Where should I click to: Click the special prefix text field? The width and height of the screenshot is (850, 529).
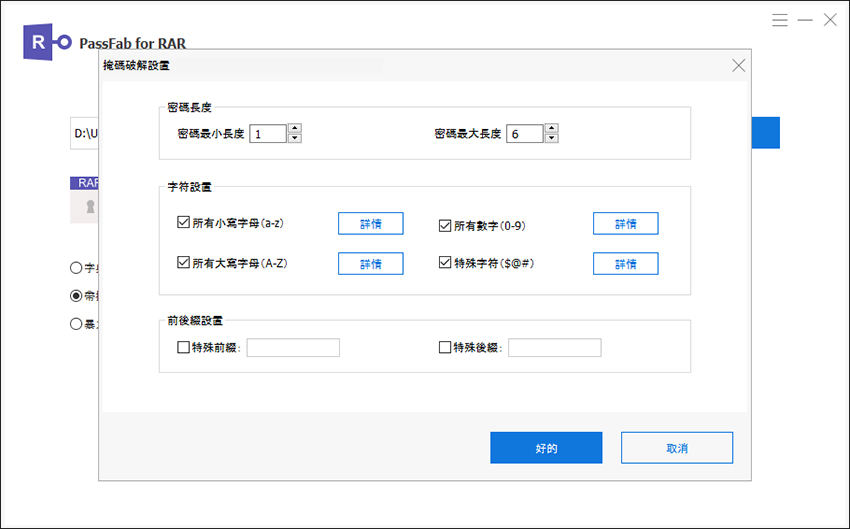pyautogui.click(x=293, y=347)
